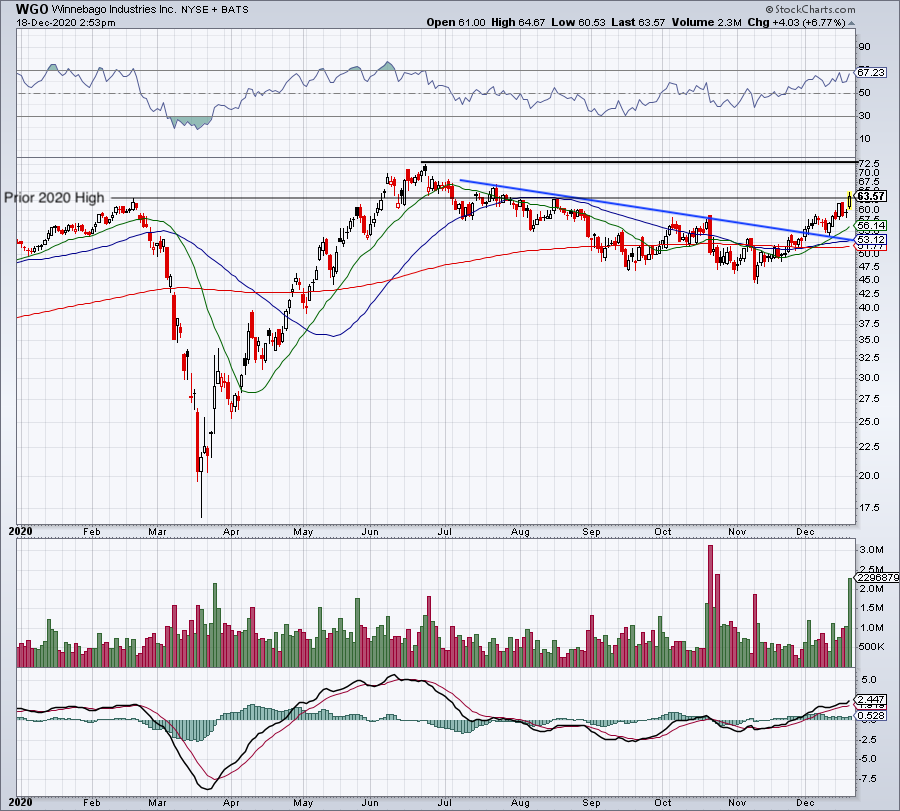Click the tallest October volume bar
Viewport: 900px width, 811px height.
pyautogui.click(x=711, y=606)
